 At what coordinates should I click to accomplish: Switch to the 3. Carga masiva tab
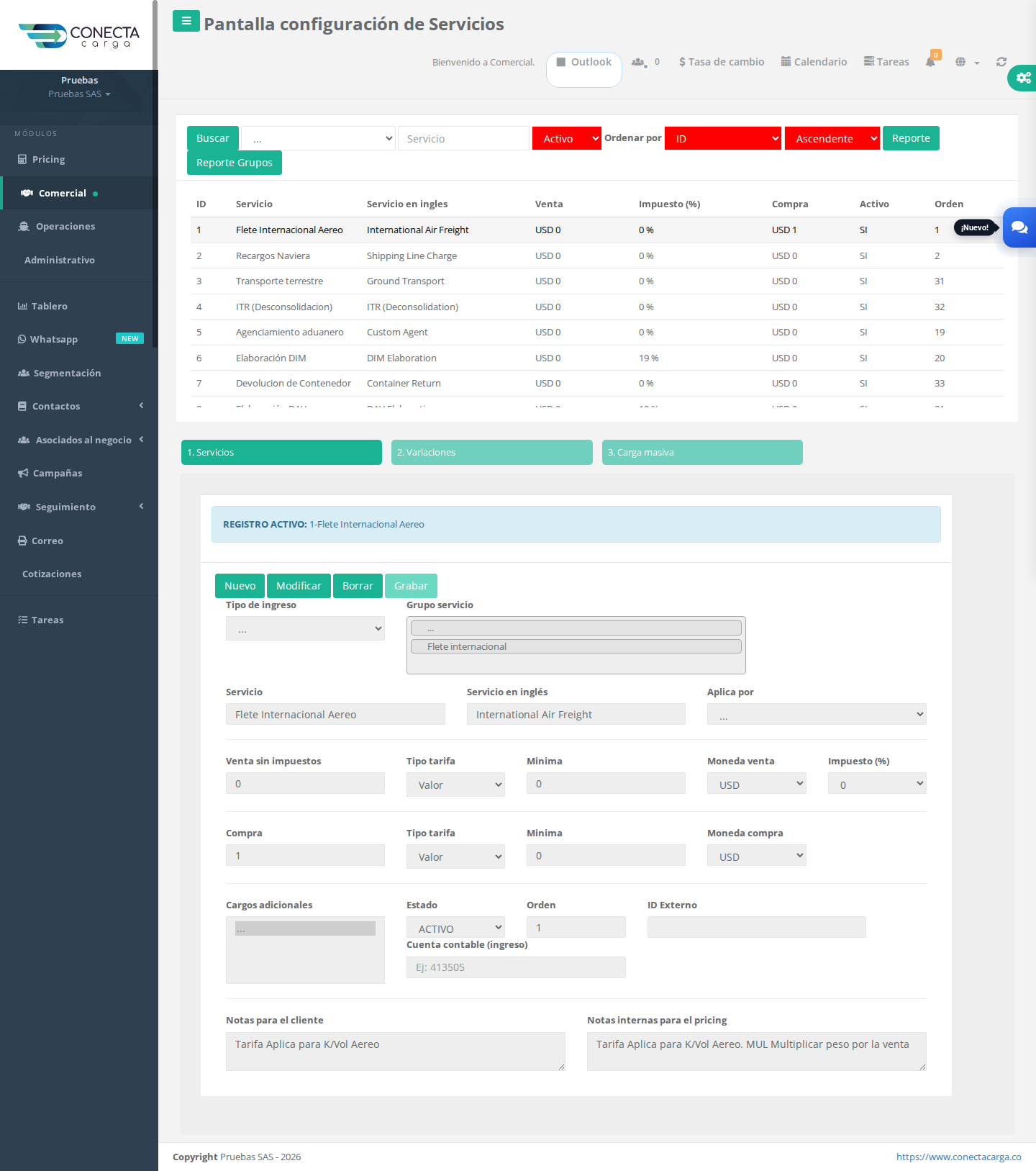pos(702,452)
